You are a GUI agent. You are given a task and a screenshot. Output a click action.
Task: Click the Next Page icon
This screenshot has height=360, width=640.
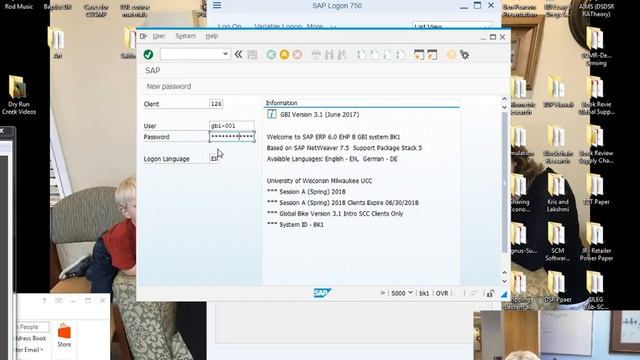(387, 55)
